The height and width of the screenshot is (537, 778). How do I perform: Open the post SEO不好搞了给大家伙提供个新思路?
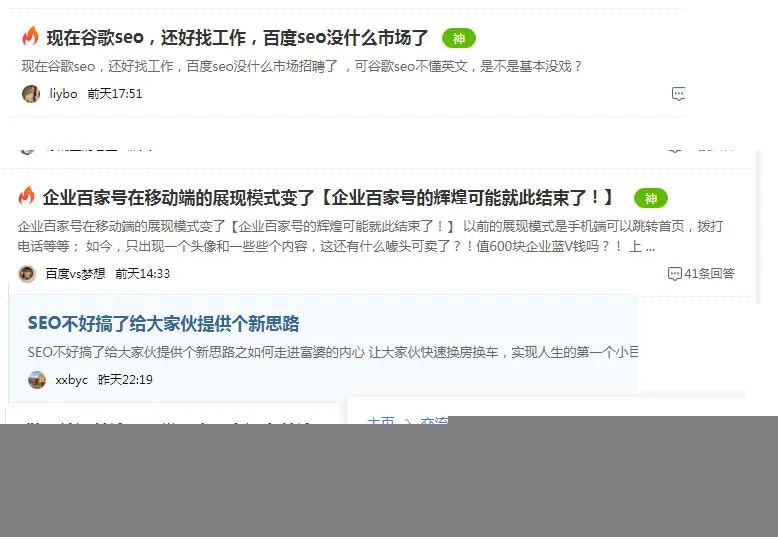(x=163, y=324)
